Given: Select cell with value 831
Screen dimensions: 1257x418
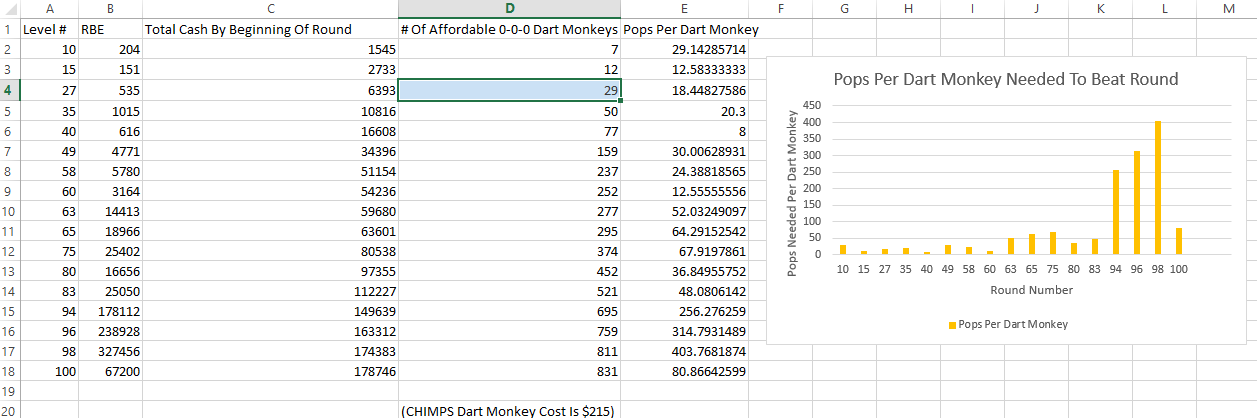Looking at the screenshot, I should pyautogui.click(x=509, y=369).
